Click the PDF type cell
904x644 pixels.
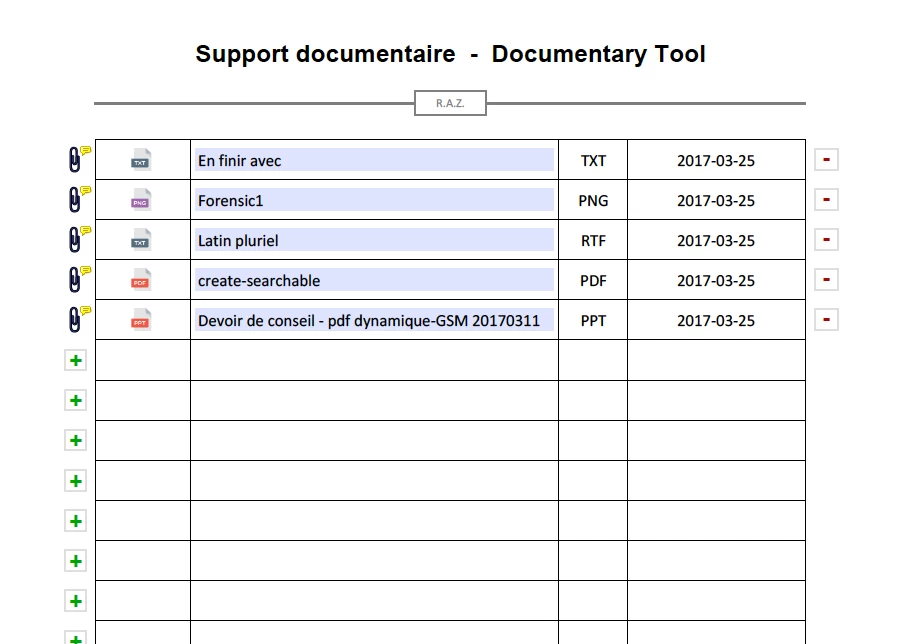(593, 280)
